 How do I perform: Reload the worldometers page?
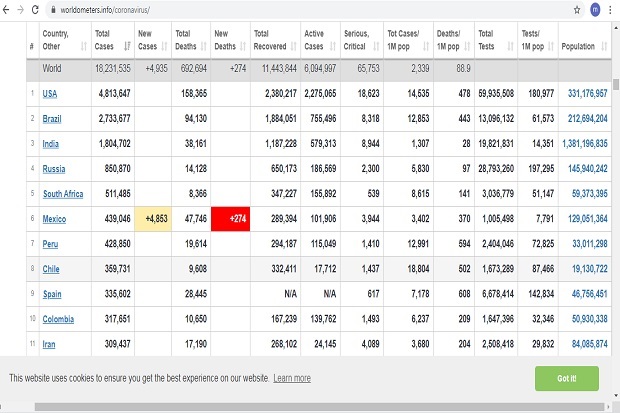tap(35, 10)
